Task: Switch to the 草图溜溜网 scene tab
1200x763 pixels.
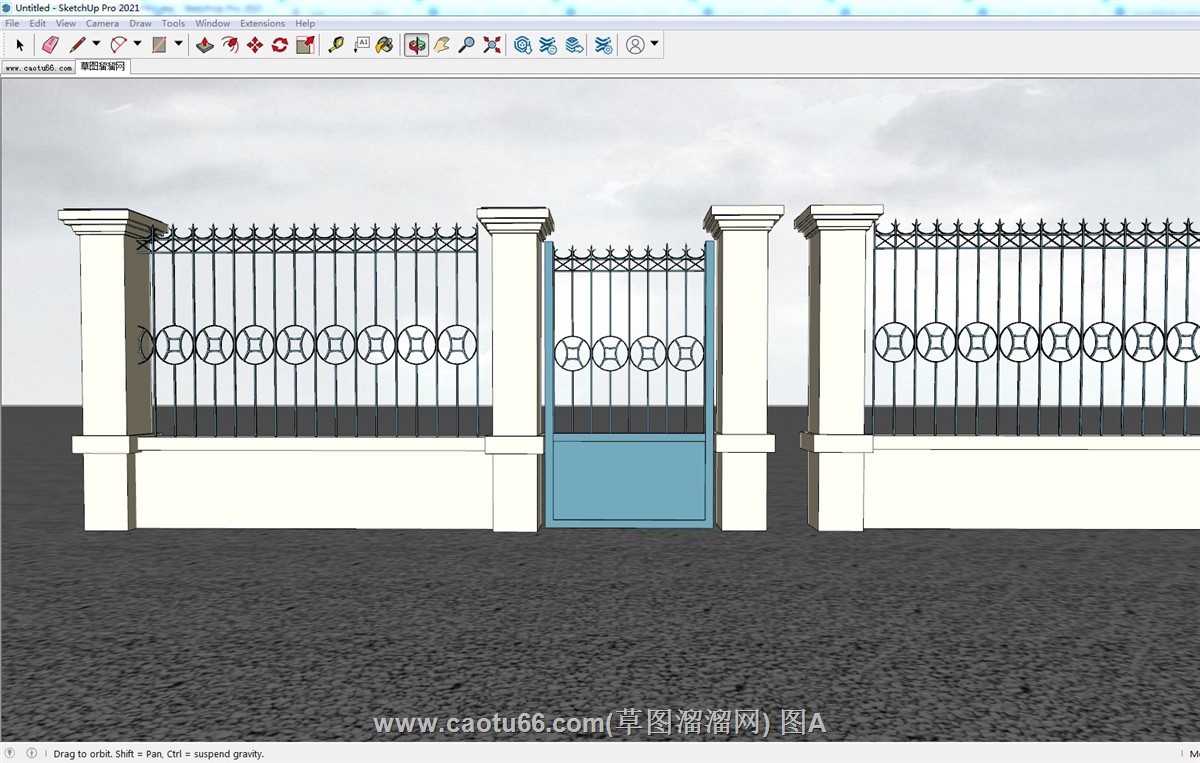Action: 103,67
